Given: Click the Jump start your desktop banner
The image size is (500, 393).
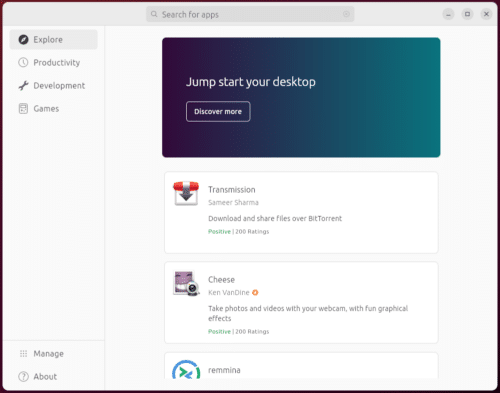Looking at the screenshot, I should click(301, 97).
